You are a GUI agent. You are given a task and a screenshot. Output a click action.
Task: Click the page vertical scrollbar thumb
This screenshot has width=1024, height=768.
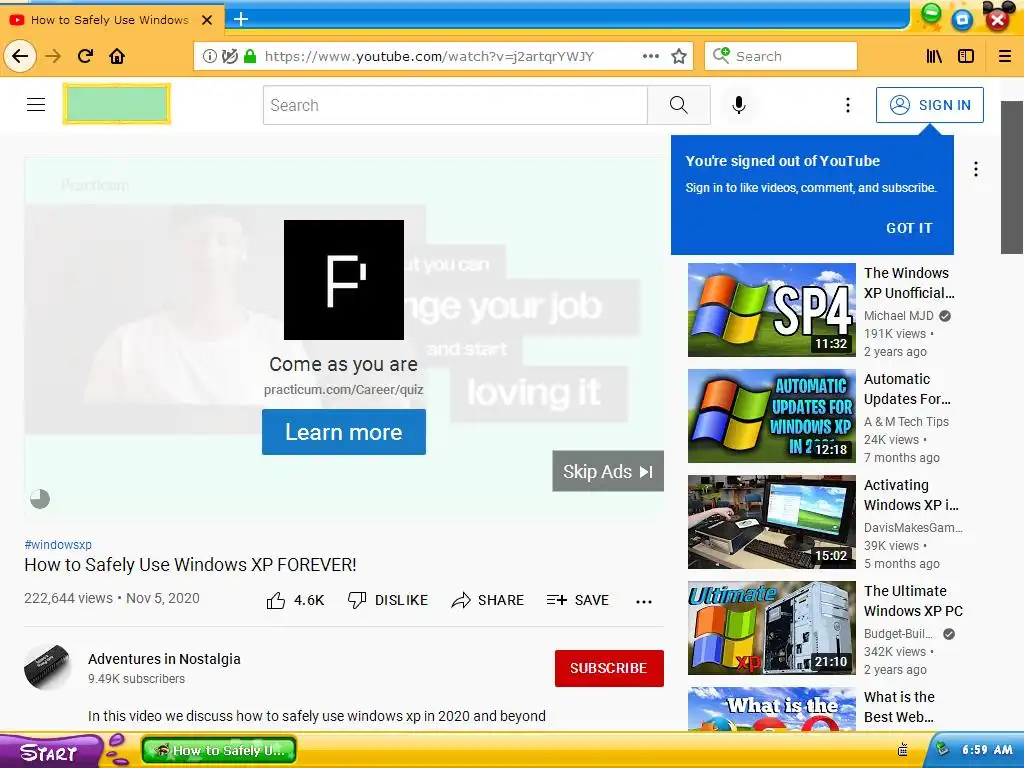(1012, 177)
